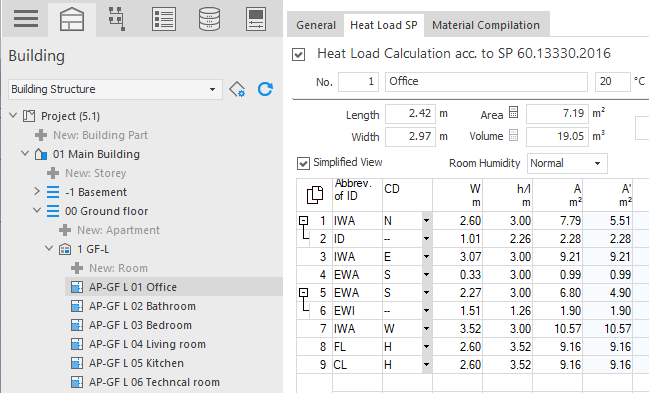
Task: Collapse the Project (5.1) tree node
Action: 13,116
